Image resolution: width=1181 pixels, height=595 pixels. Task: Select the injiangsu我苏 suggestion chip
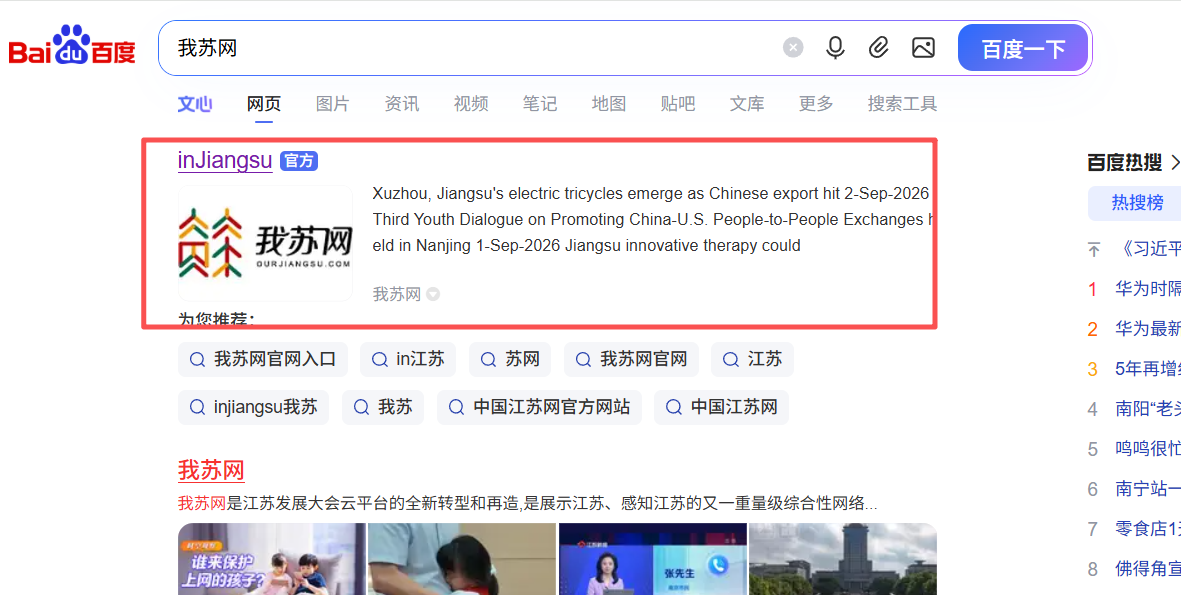[x=253, y=407]
